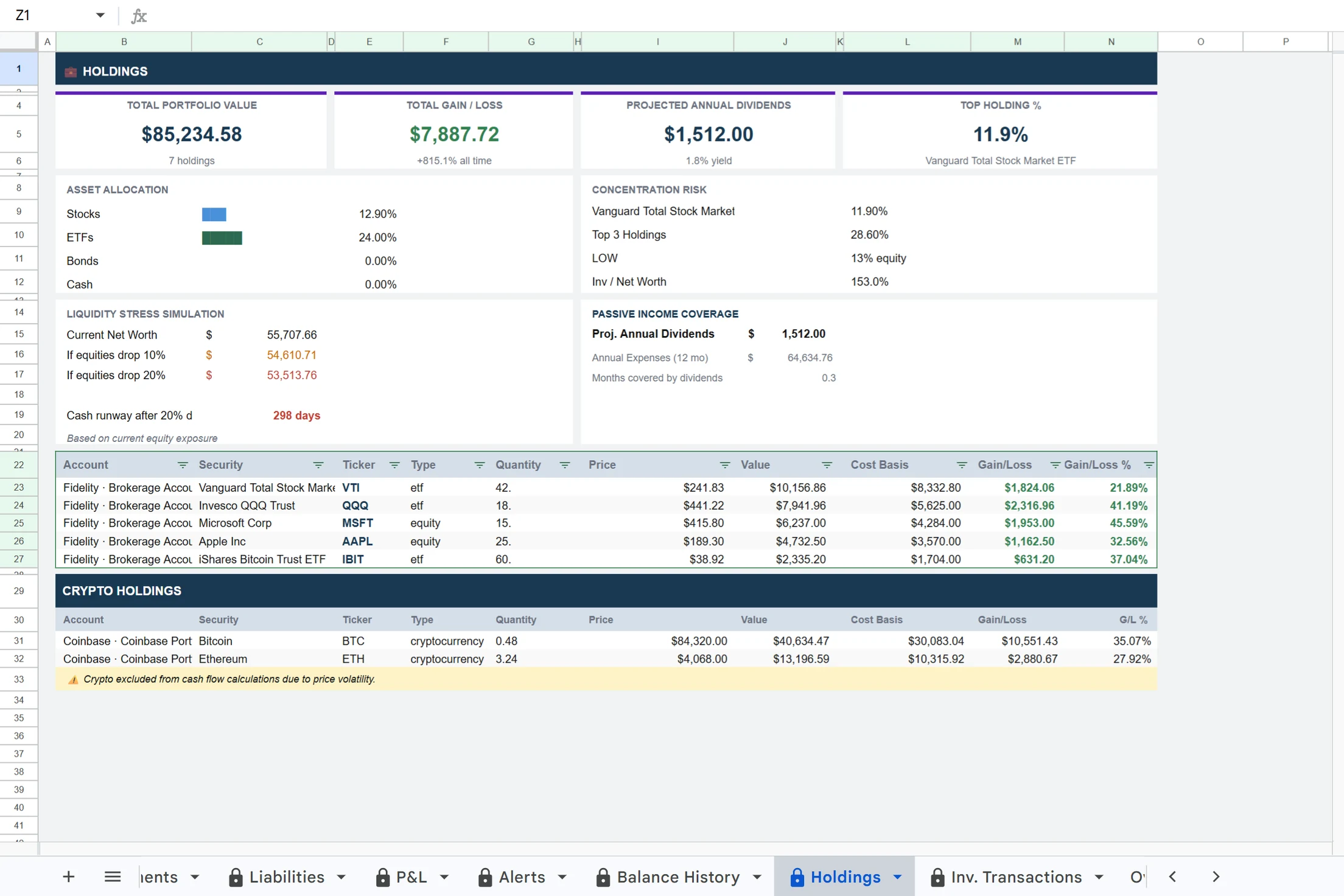Select the $7,887.72 total gain cell
The height and width of the screenshot is (896, 1344).
pyautogui.click(x=454, y=134)
